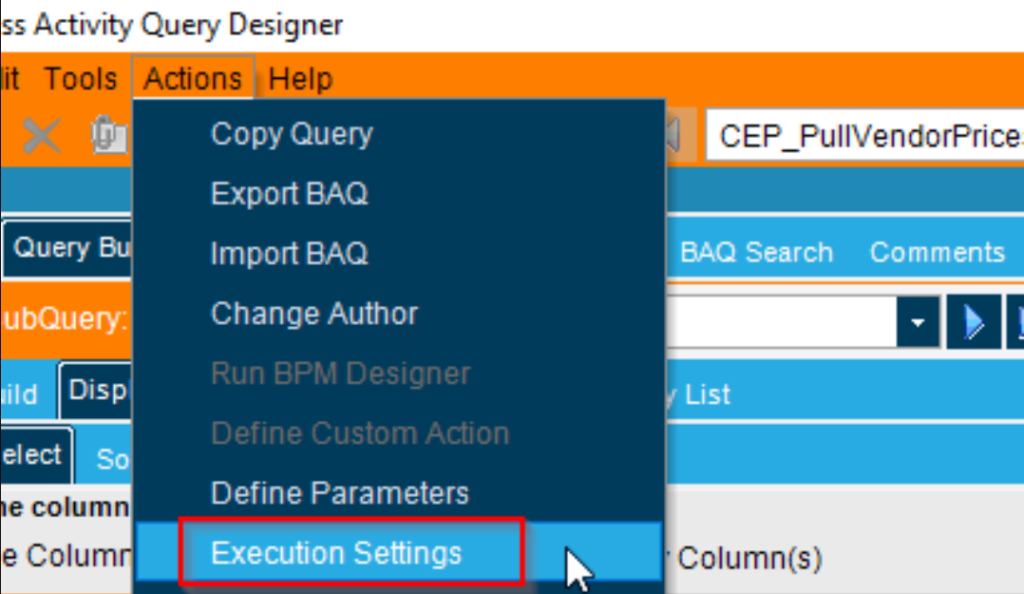Close the open Actions menu
This screenshot has width=1024, height=594.
193,79
